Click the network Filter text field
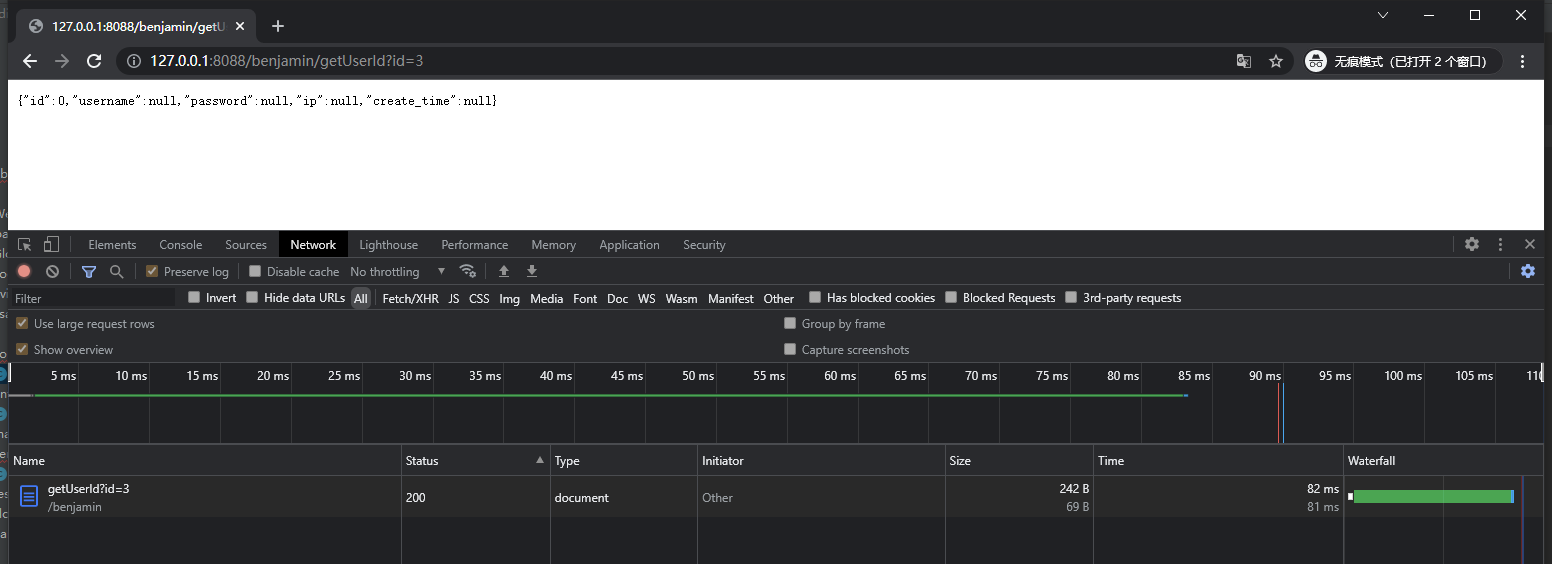Image resolution: width=1552 pixels, height=564 pixels. point(94,298)
